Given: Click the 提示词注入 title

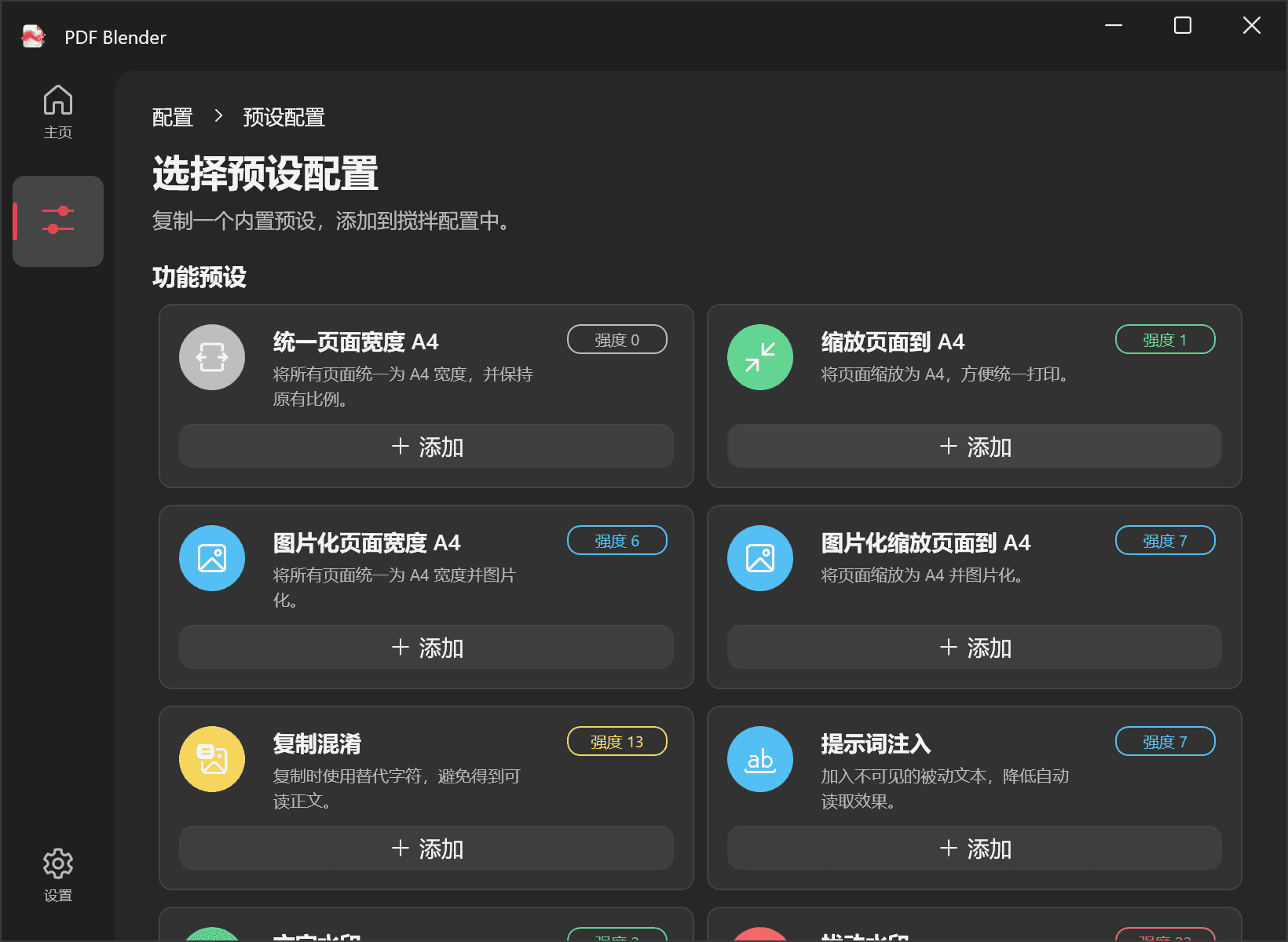Looking at the screenshot, I should (876, 743).
